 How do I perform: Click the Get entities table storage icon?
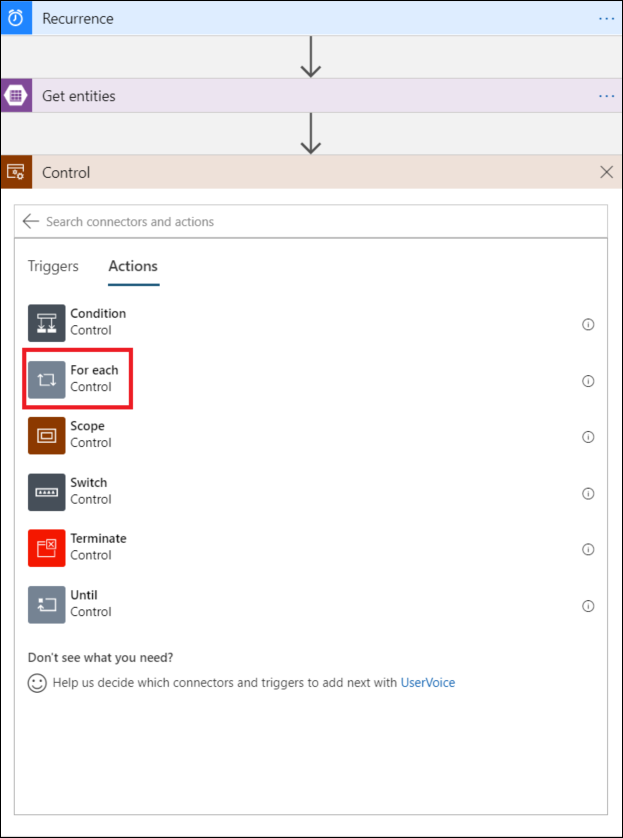click(16, 96)
